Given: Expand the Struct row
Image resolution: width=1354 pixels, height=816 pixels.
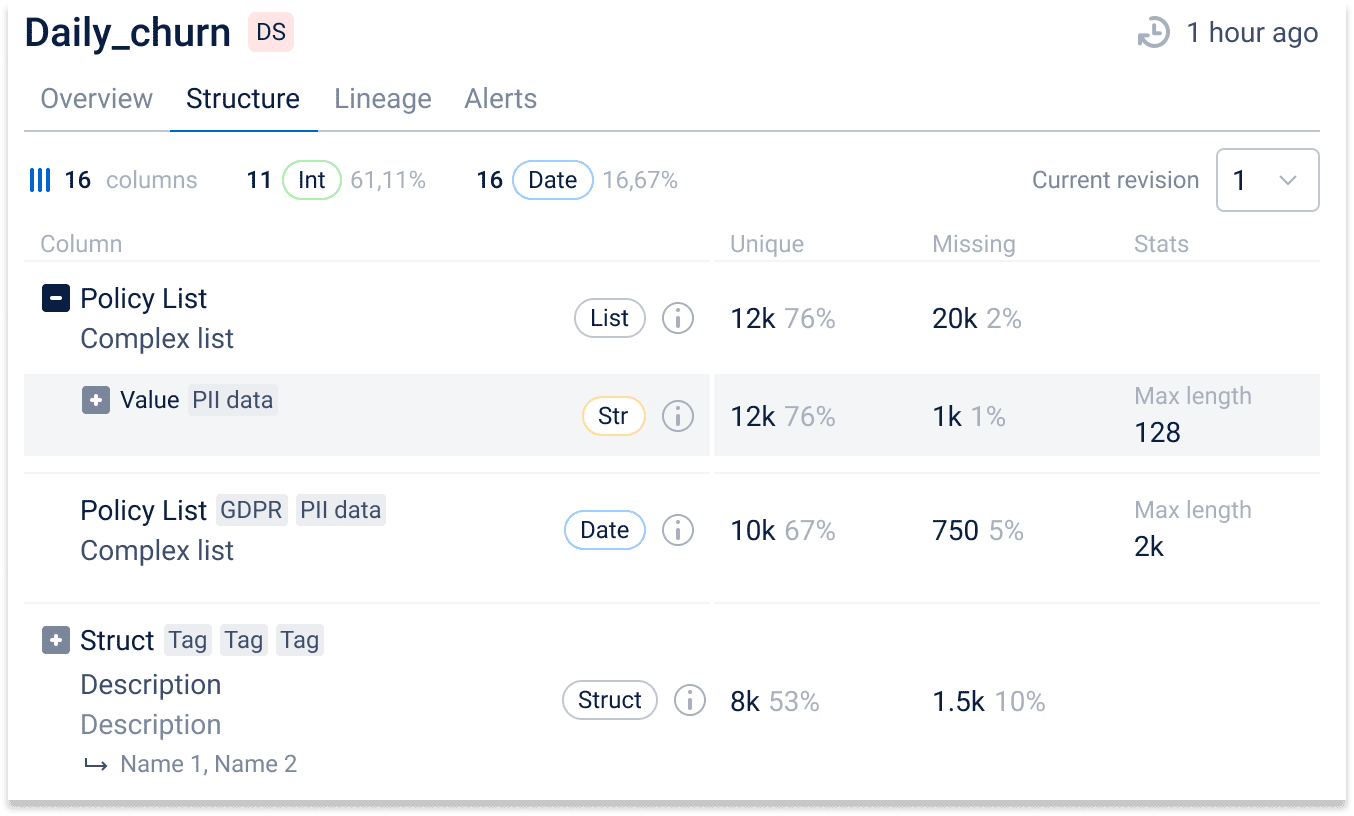Looking at the screenshot, I should click(56, 640).
